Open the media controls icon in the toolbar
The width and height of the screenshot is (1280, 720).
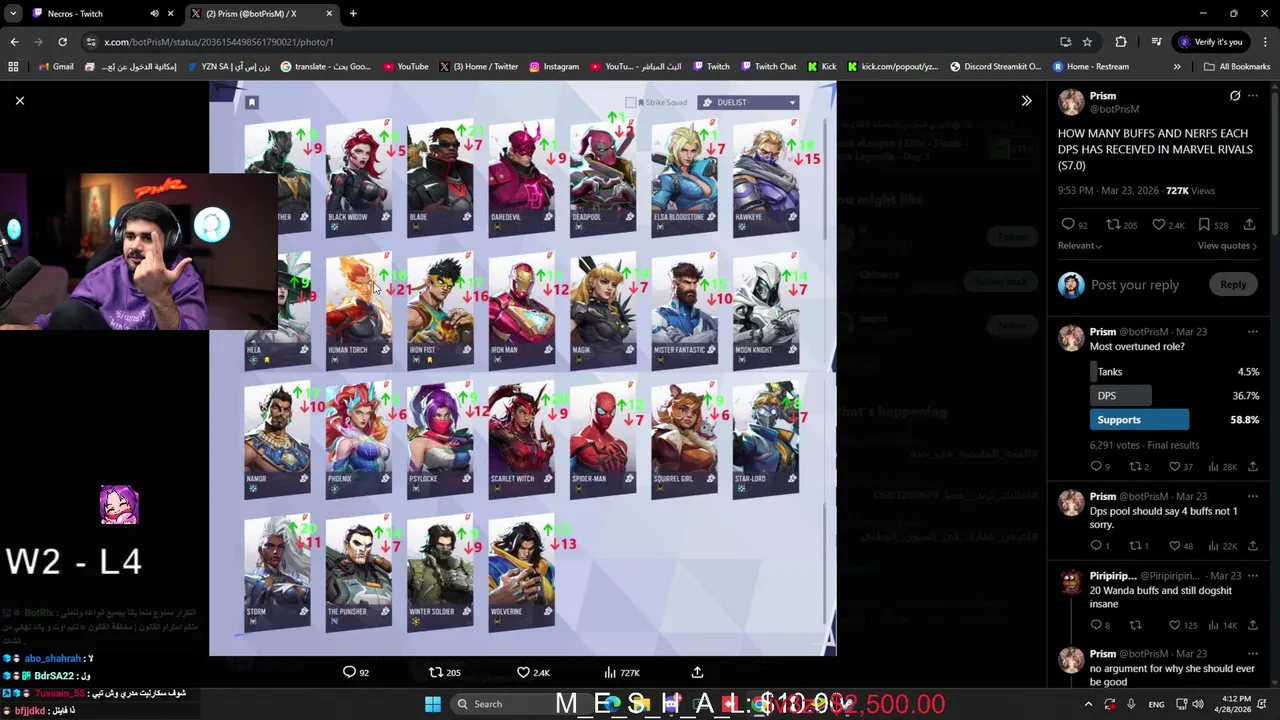pos(1156,42)
